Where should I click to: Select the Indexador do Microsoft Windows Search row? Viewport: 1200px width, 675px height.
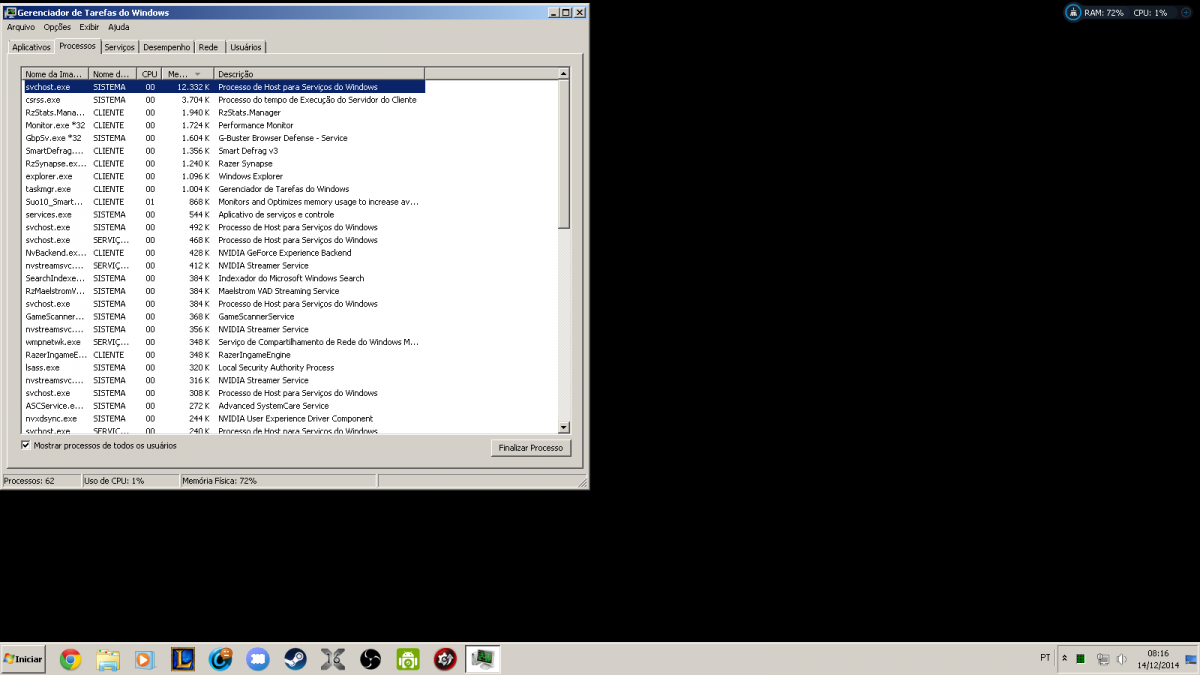click(x=224, y=278)
